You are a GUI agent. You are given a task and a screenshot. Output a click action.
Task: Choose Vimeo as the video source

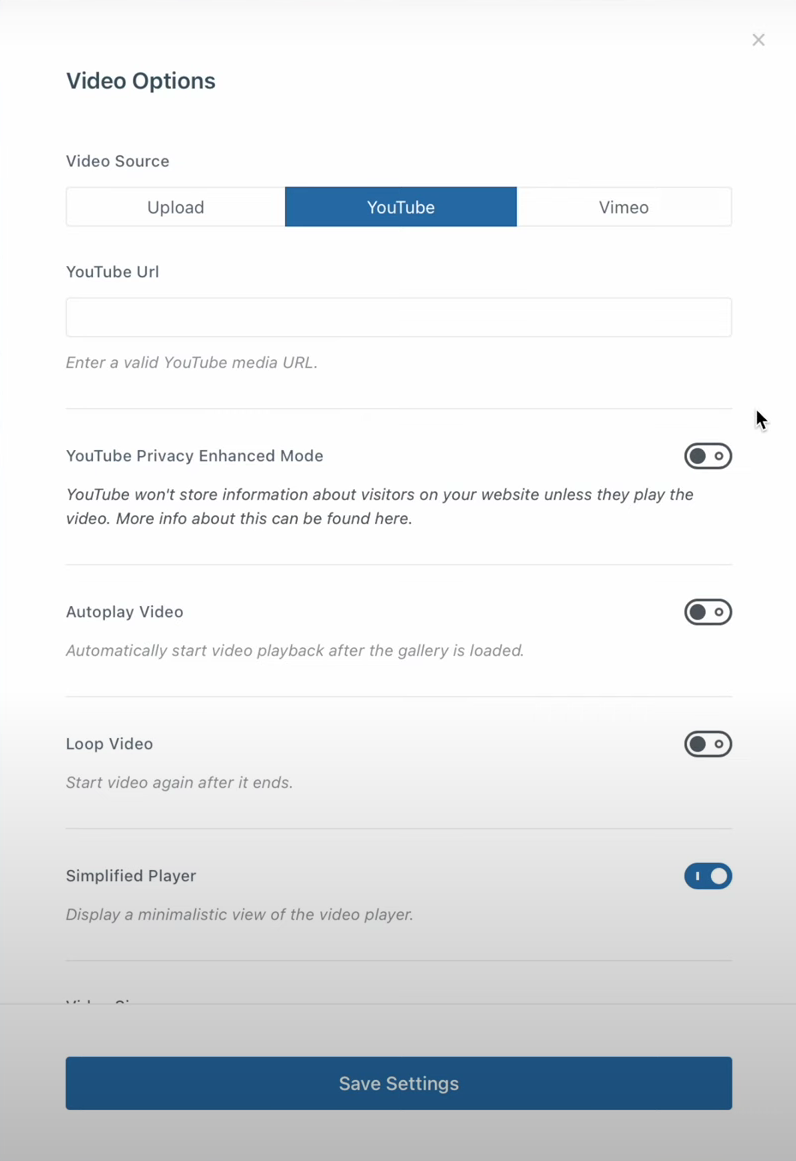(x=623, y=207)
